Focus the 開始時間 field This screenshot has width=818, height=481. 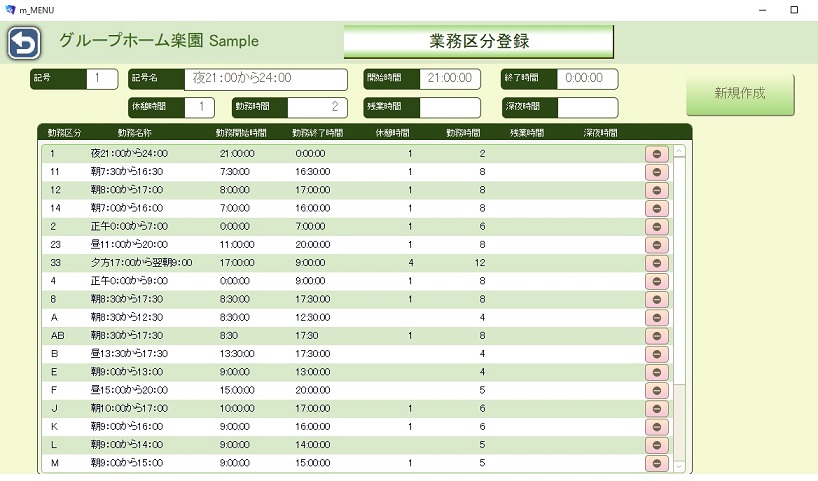tap(449, 78)
